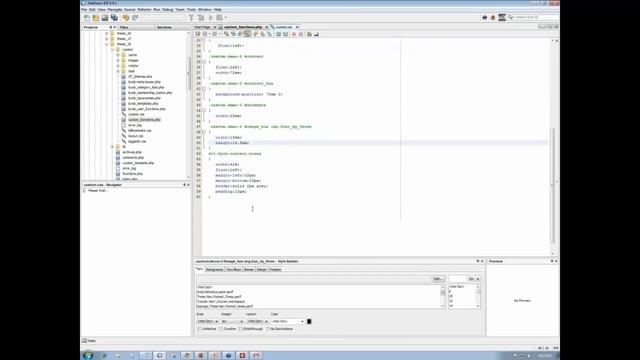Click the Windows Start button
Screen dimensions: 640x360
(x=88, y=356)
